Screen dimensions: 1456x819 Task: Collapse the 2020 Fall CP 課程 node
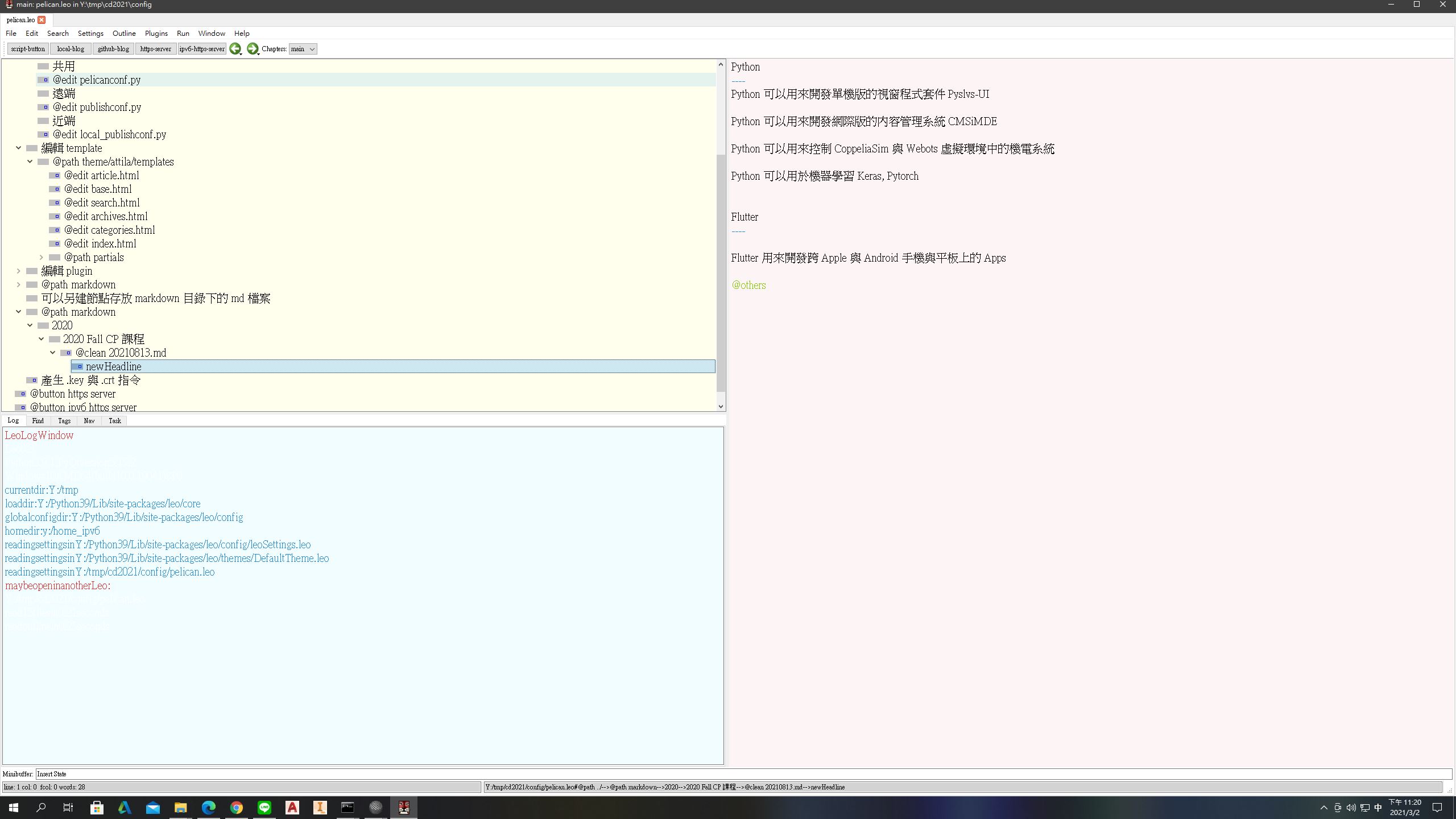click(x=41, y=339)
